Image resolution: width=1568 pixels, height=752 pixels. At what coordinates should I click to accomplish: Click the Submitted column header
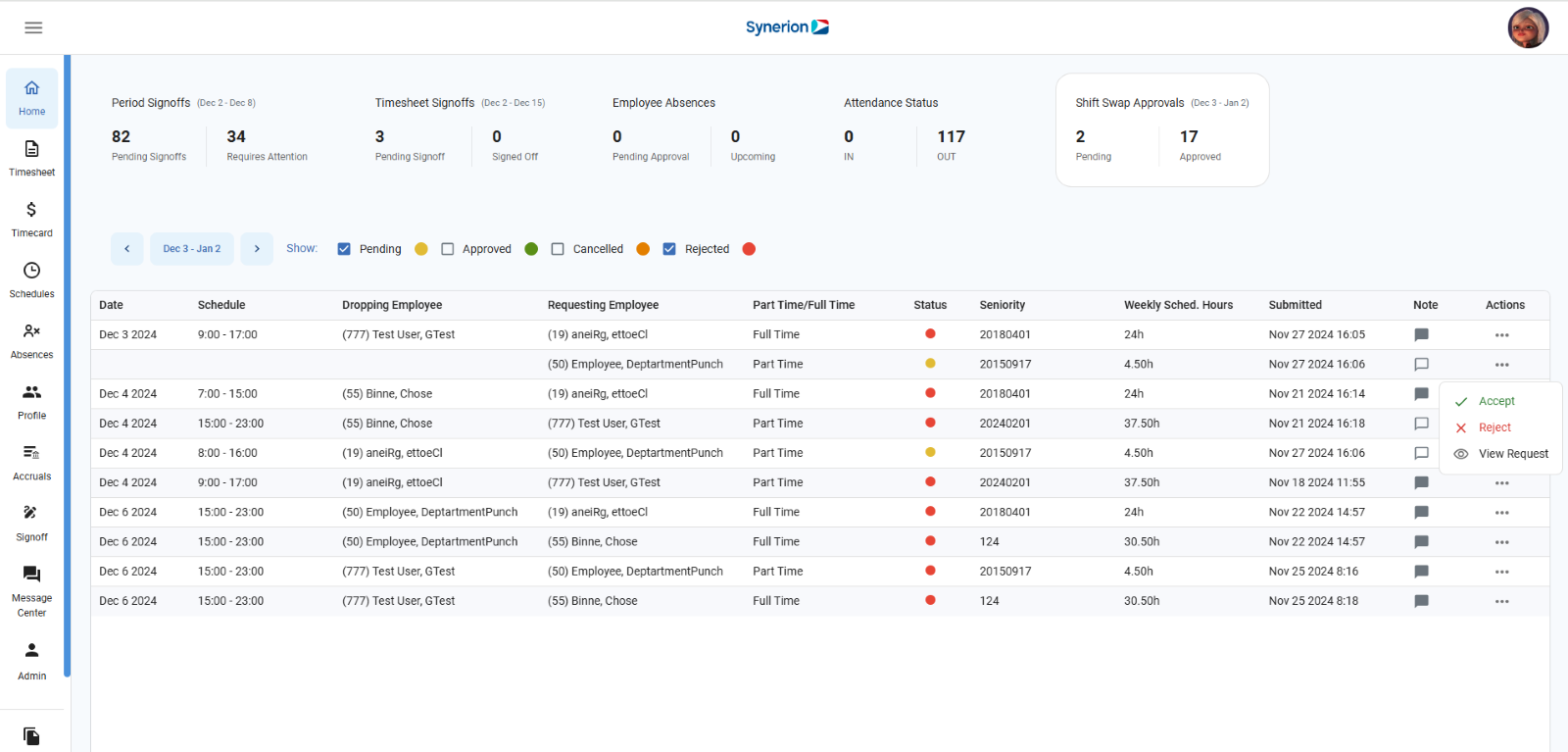click(1295, 305)
